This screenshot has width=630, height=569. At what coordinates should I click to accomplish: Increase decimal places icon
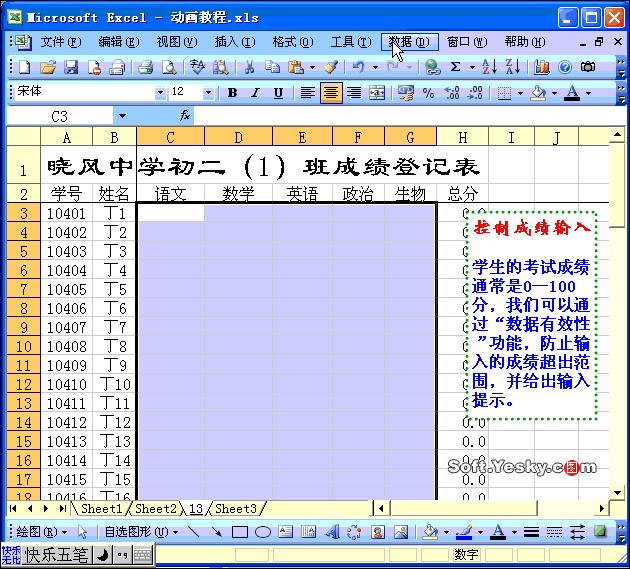pos(452,93)
